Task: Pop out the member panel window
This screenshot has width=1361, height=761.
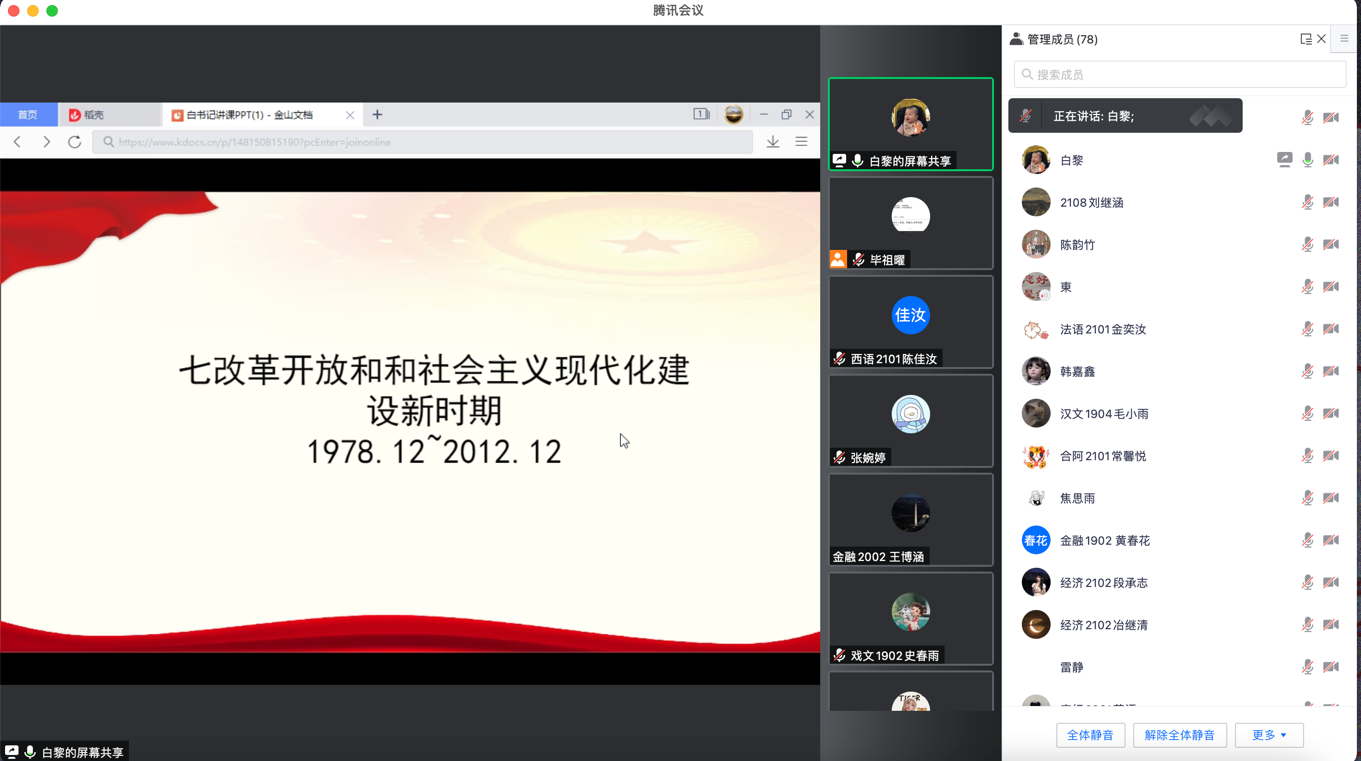Action: tap(1305, 39)
